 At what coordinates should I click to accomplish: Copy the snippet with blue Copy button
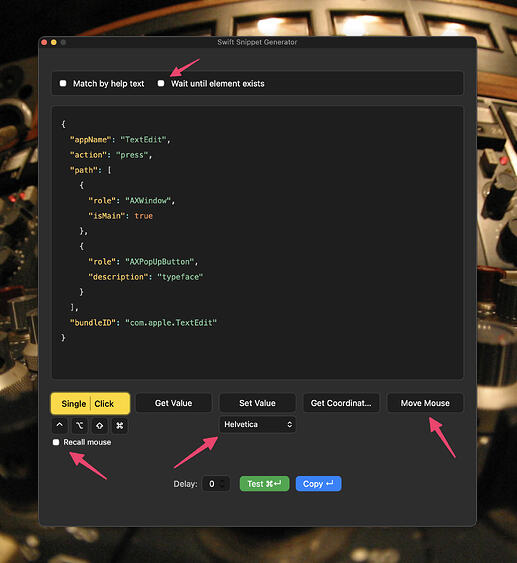point(318,484)
